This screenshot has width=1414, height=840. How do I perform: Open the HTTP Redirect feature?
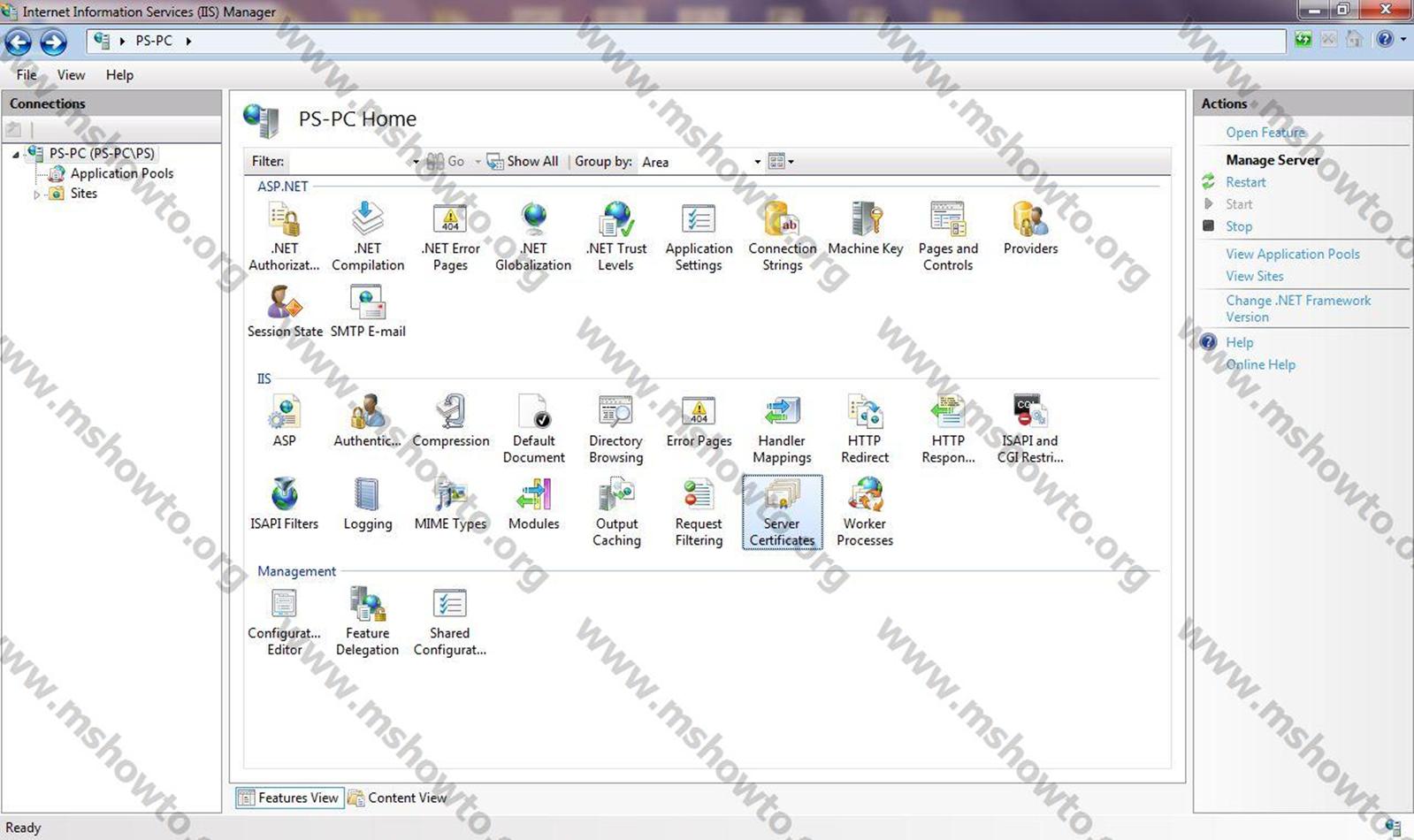point(865,429)
